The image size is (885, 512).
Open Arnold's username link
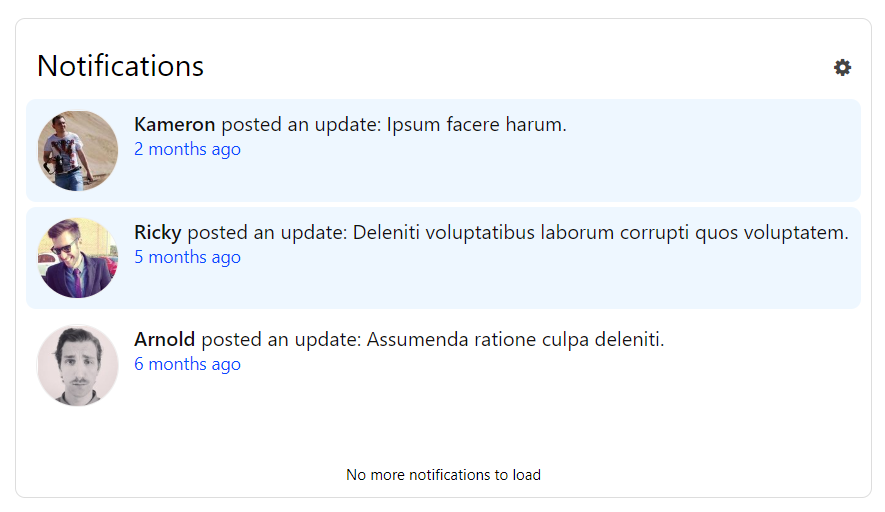(x=164, y=339)
